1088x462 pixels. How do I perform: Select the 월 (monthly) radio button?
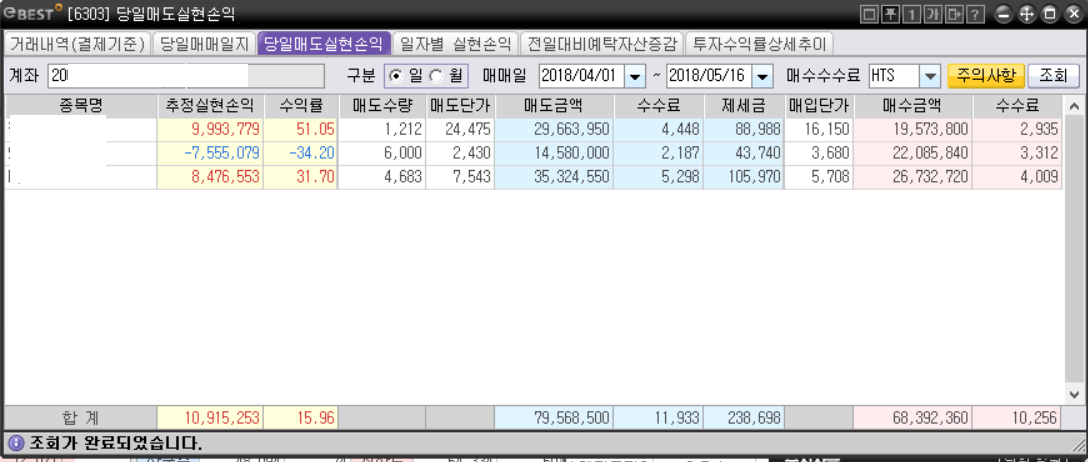click(x=436, y=76)
